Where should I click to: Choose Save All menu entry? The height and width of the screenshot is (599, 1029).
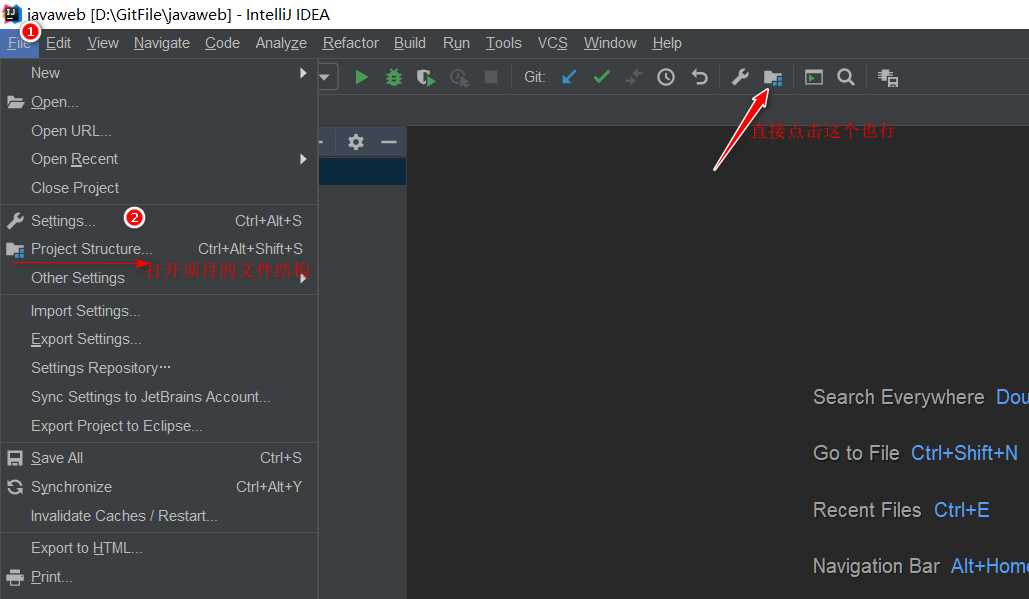159,458
